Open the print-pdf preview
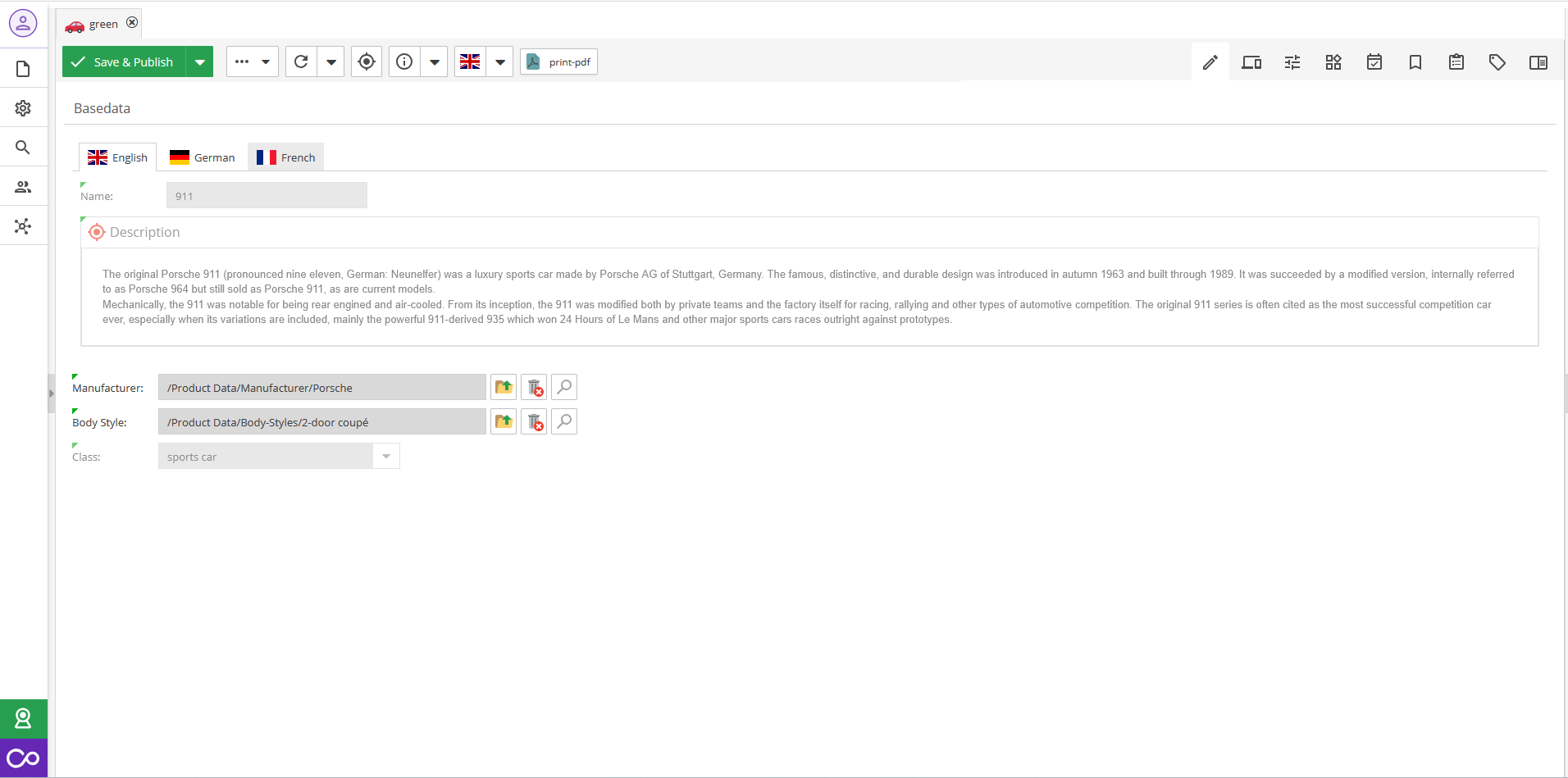The image size is (1568, 778). pyautogui.click(x=559, y=62)
